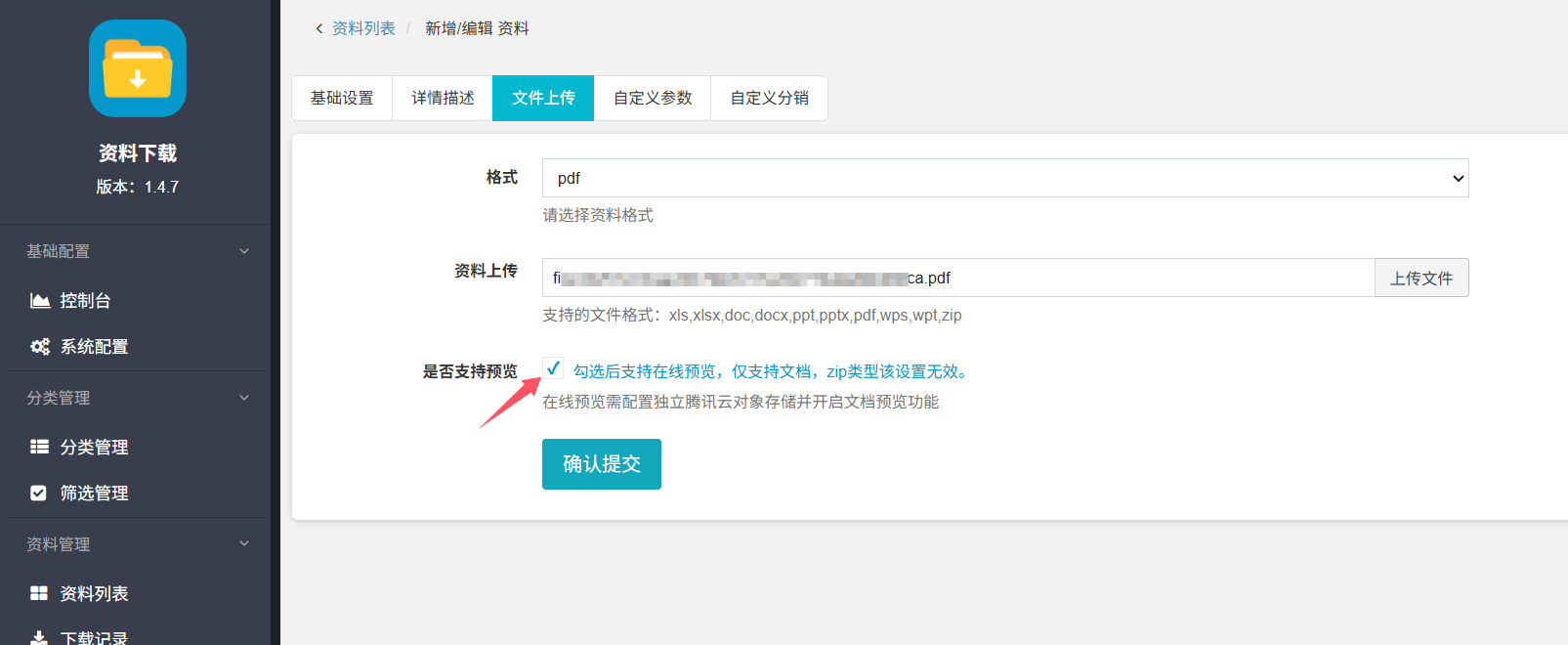Click the 下载记录 download icon
The height and width of the screenshot is (645, 1568).
[39, 637]
